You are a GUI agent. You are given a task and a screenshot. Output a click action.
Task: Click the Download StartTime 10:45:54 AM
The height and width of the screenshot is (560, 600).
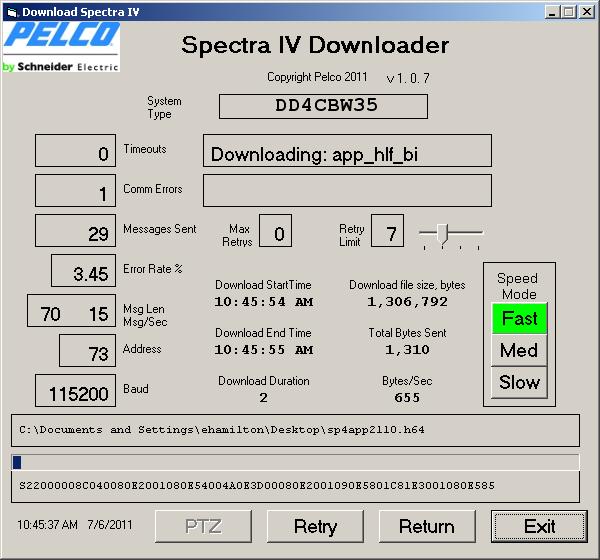pyautogui.click(x=264, y=302)
